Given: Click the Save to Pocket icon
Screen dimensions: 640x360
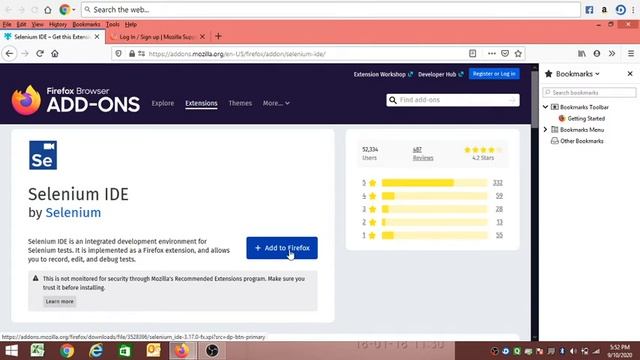Looking at the screenshot, I should pyautogui.click(x=505, y=53).
